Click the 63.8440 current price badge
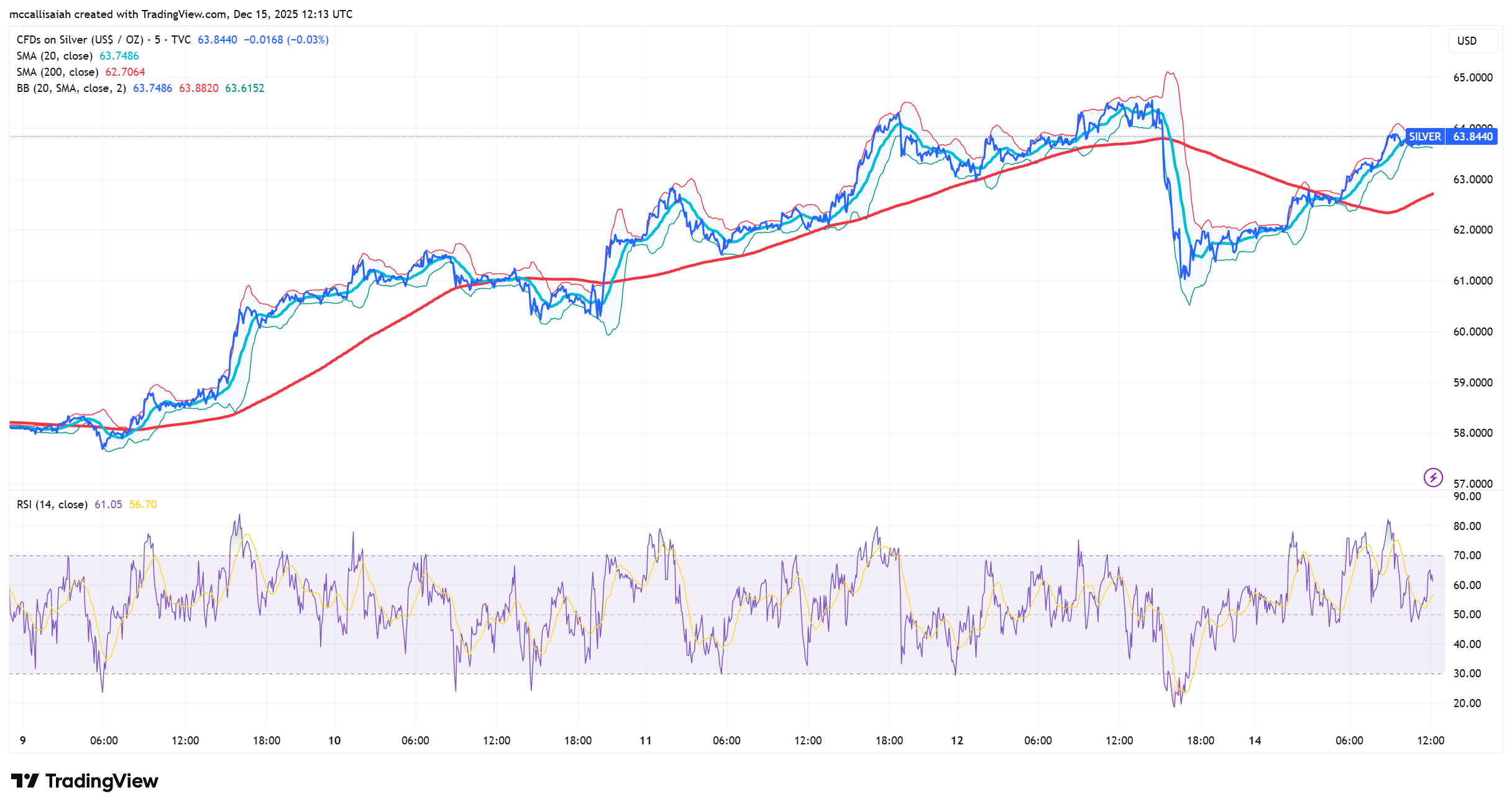 [1472, 137]
